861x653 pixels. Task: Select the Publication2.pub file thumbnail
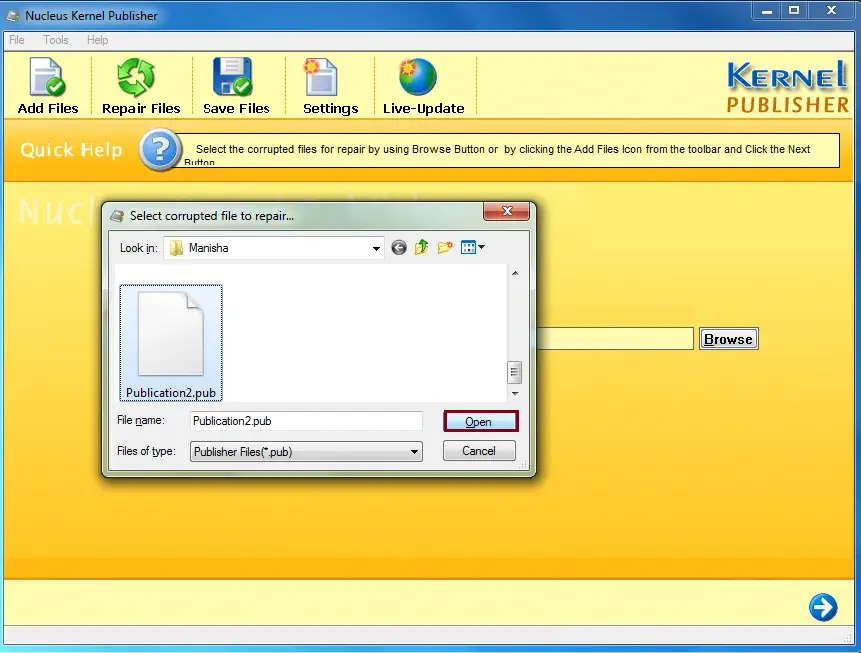tap(171, 343)
